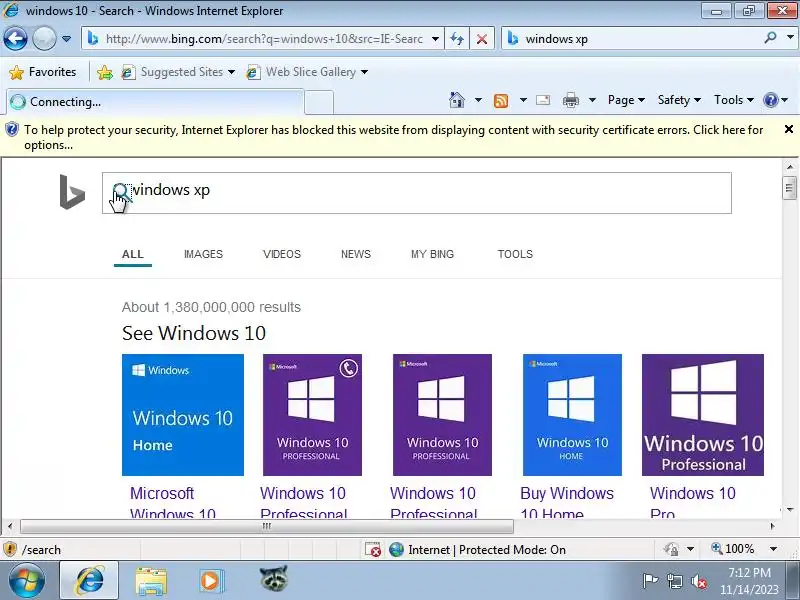This screenshot has width=800, height=600.
Task: Click the horizontal scrollbar thumb
Action: pyautogui.click(x=266, y=526)
